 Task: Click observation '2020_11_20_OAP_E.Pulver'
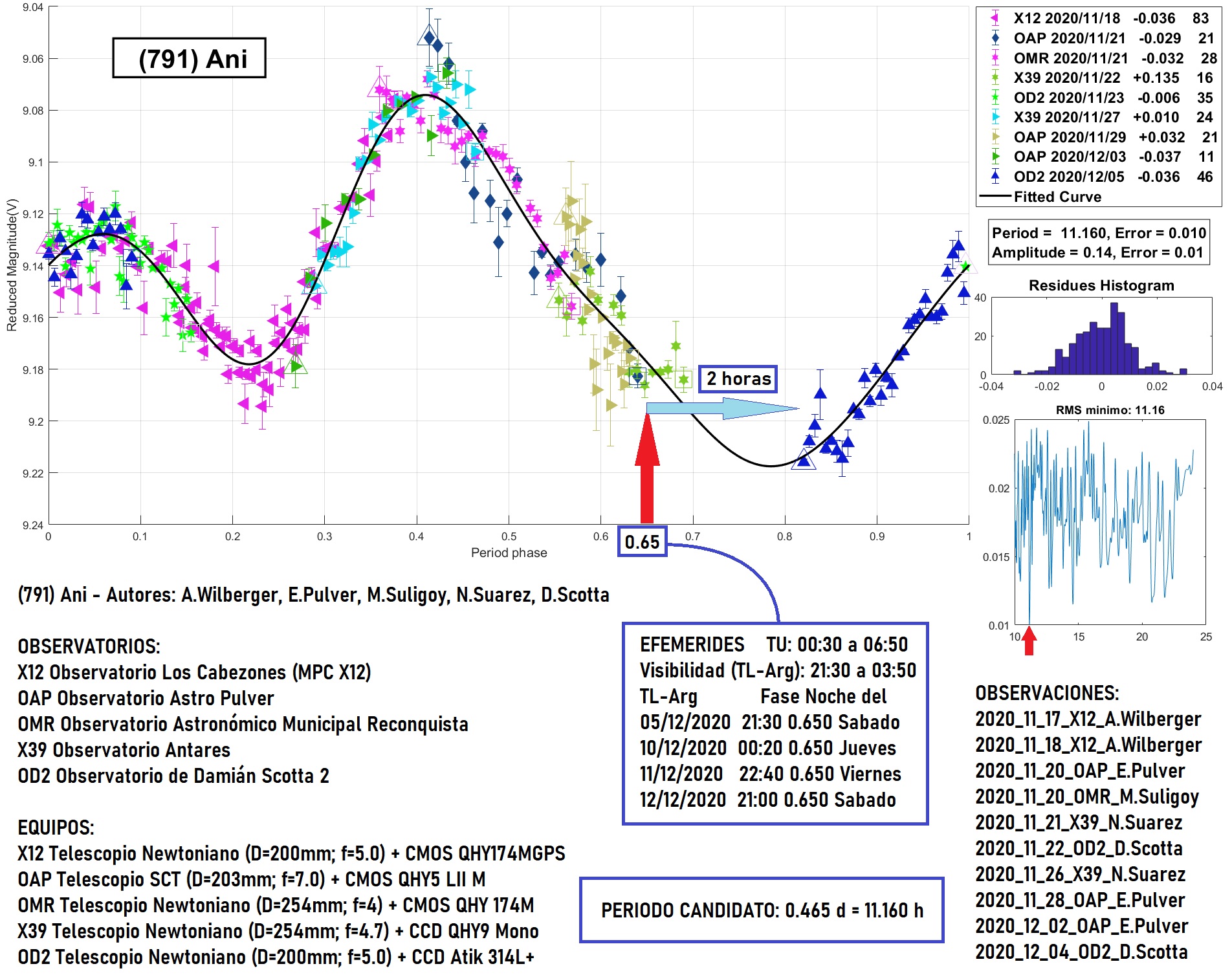1080,771
